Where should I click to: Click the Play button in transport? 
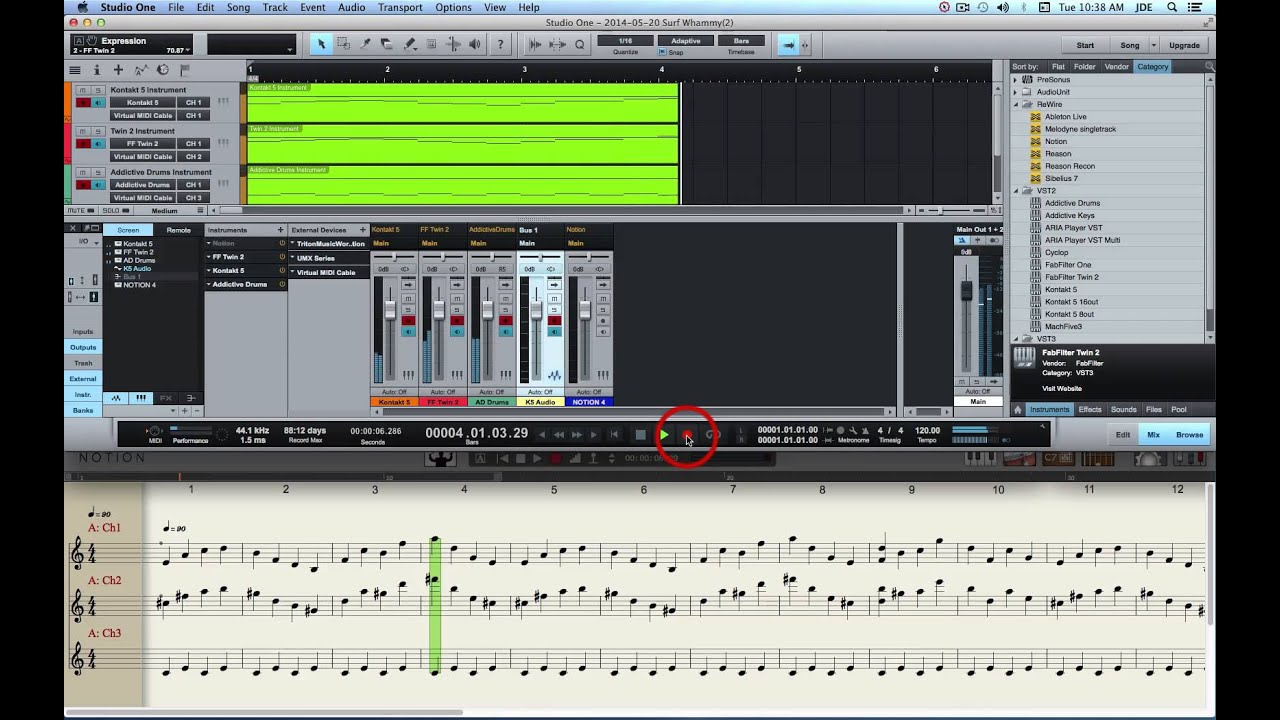point(664,434)
